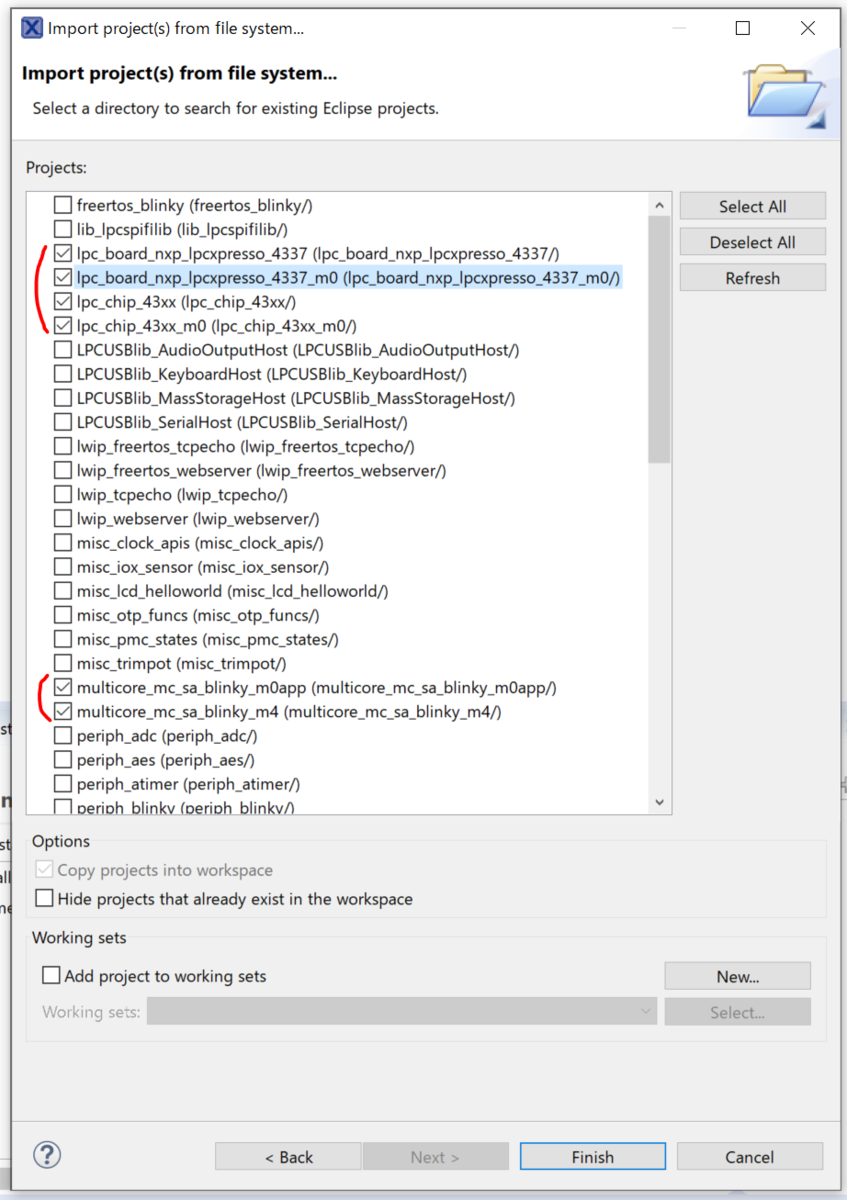This screenshot has width=847, height=1200.
Task: Uncheck multicore_mc_sa_blinky_m0app checkbox
Action: pos(63,687)
